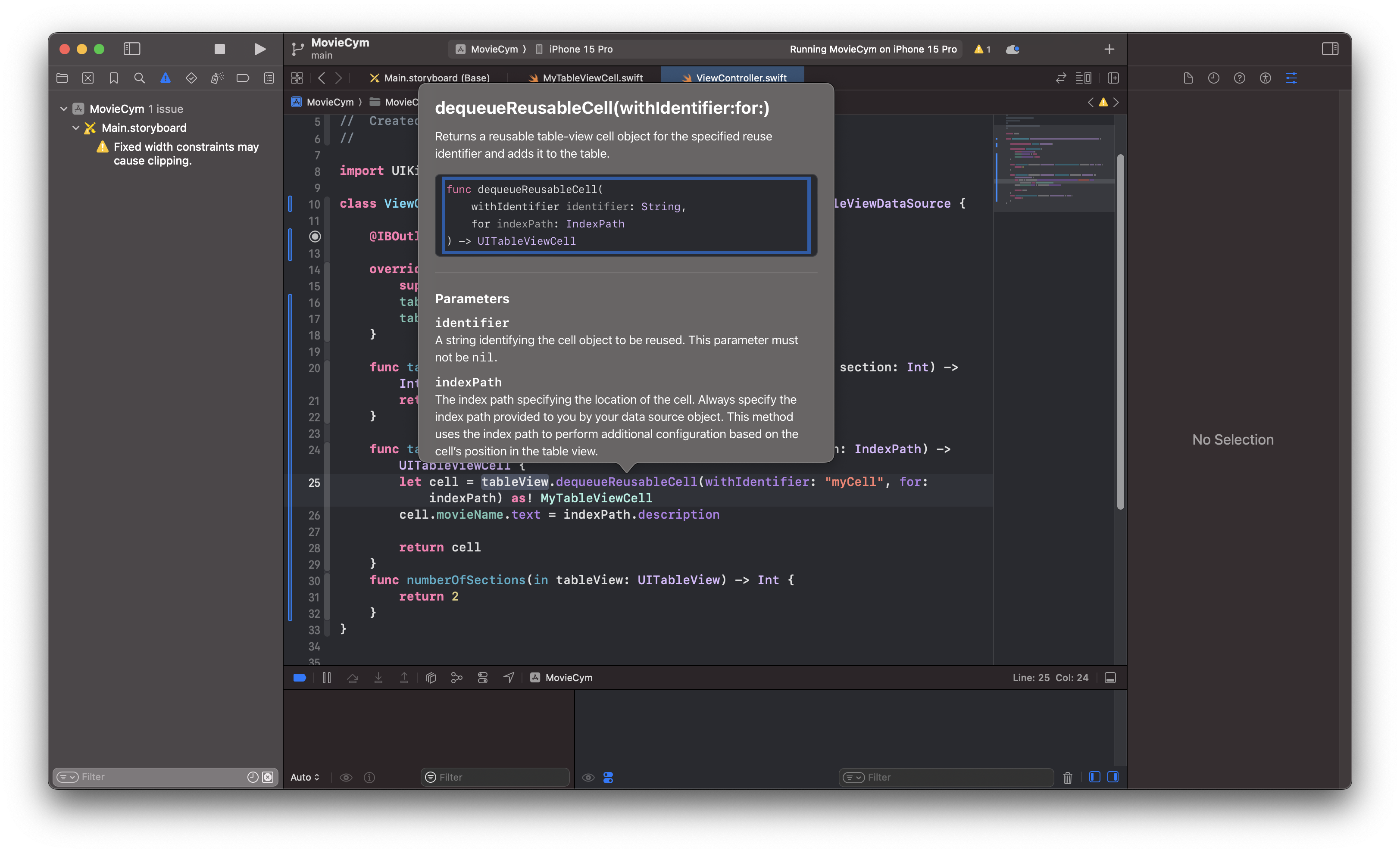
Task: Open the Debug Memory Graph icon
Action: (456, 678)
